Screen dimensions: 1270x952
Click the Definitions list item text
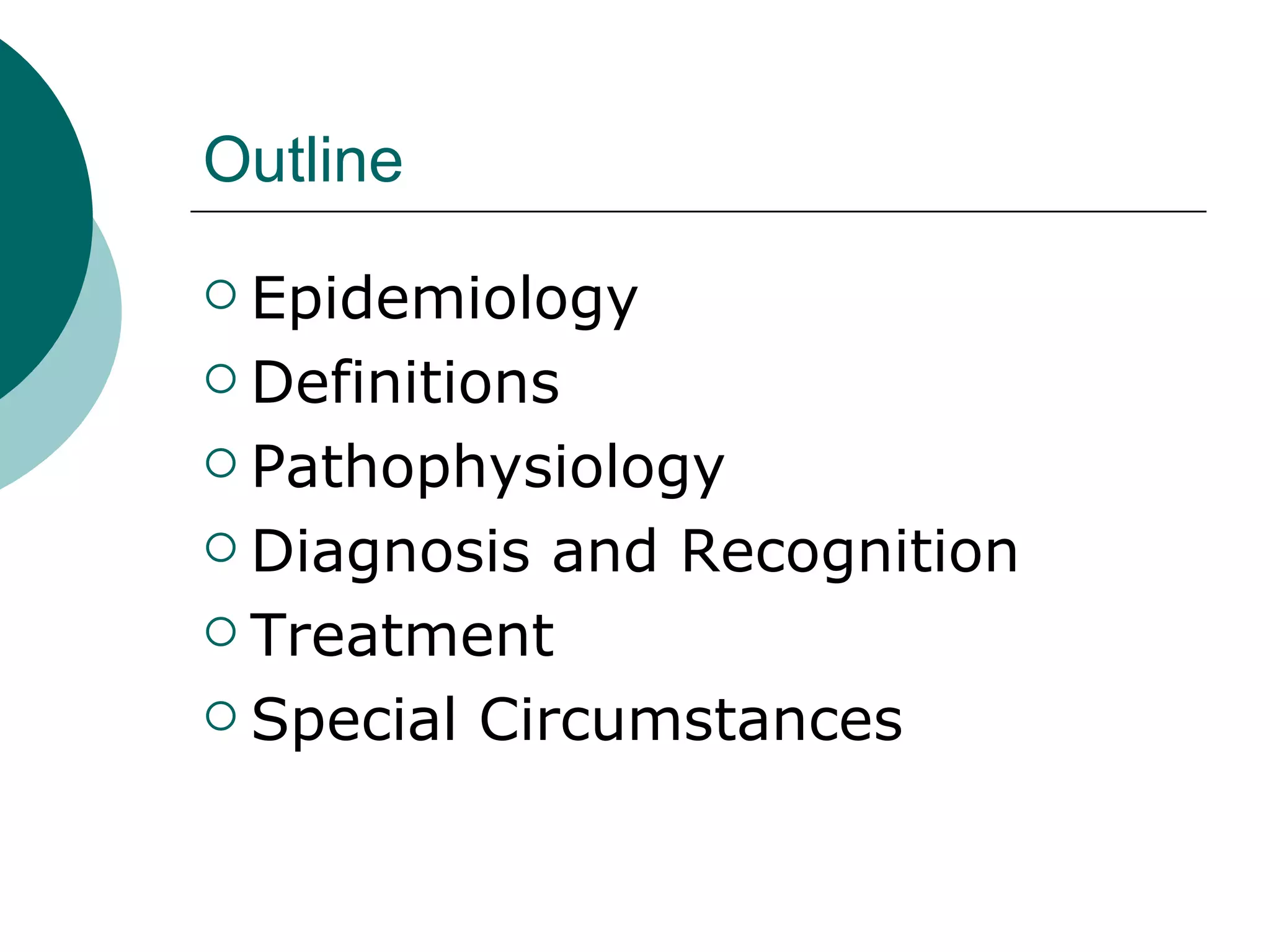[406, 382]
